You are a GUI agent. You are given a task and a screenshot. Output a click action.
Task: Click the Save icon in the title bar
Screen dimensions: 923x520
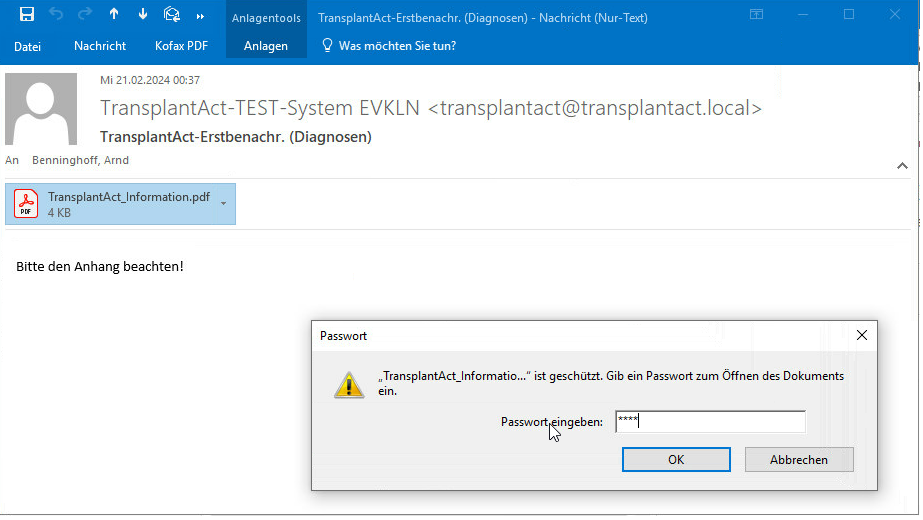click(27, 15)
